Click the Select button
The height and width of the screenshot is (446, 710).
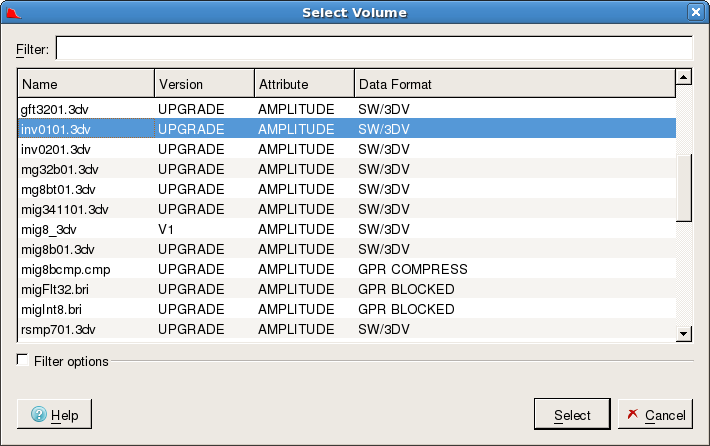[x=572, y=414]
